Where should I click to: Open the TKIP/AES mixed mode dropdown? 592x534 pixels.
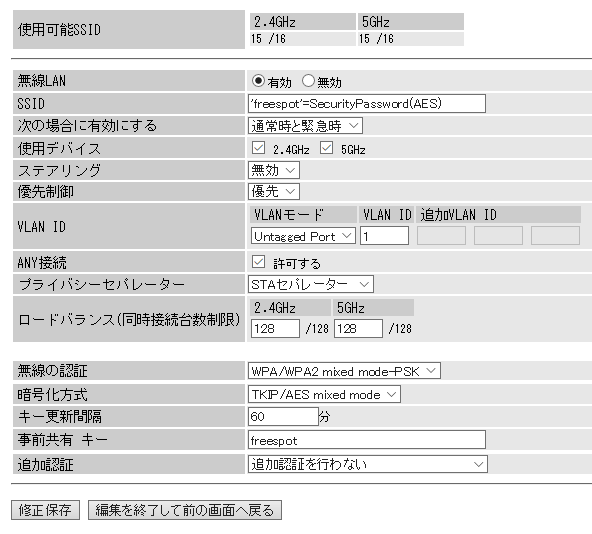point(324,394)
